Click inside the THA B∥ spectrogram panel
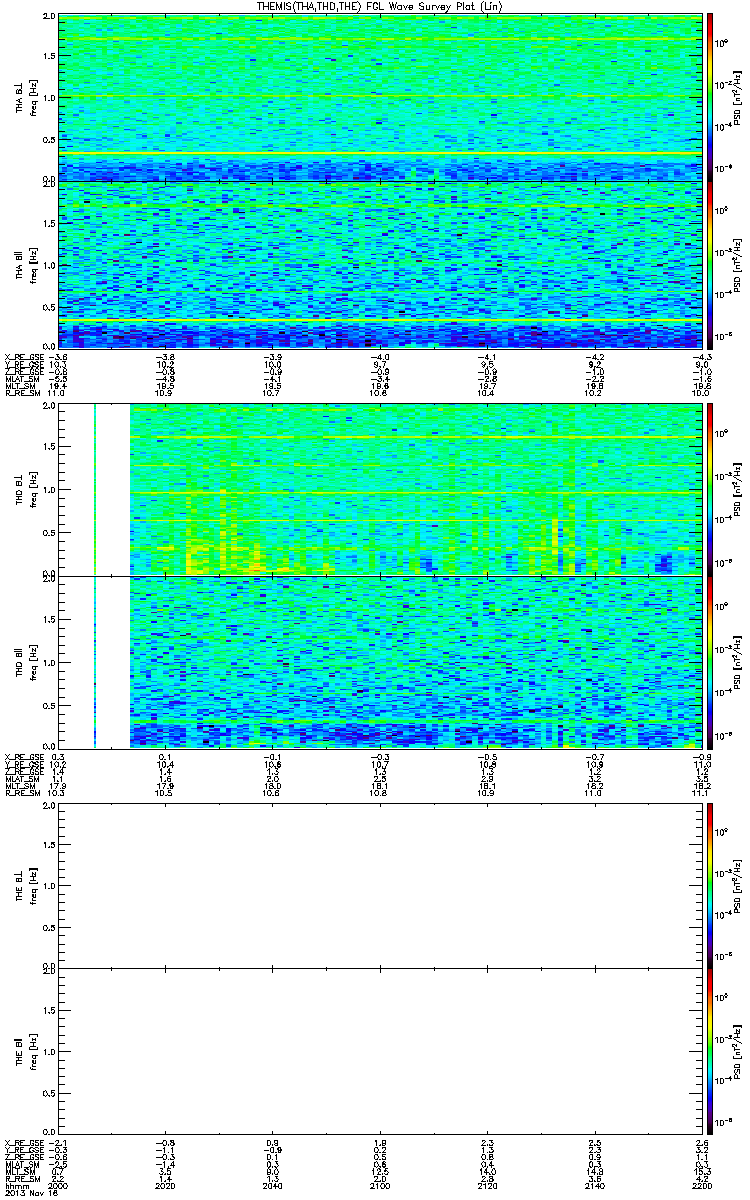The width and height of the screenshot is (750, 1200). pos(380,265)
